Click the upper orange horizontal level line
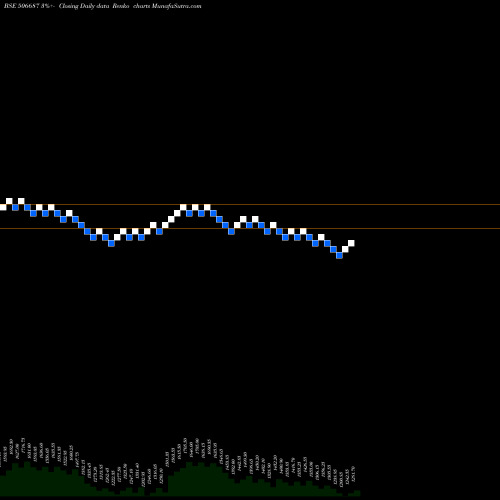The height and width of the screenshot is (500, 500). [x=250, y=204]
